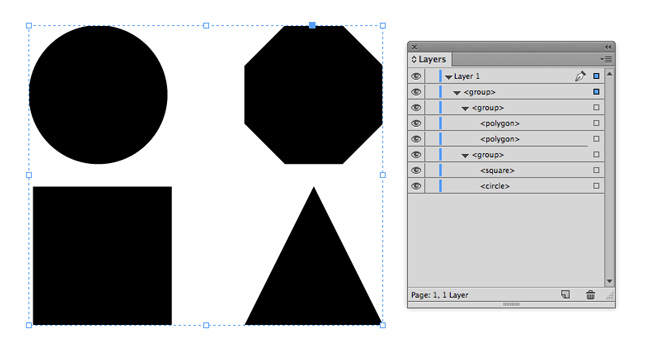Click 'Page: 1, 1 Layer' status text
The height and width of the screenshot is (360, 650).
click(x=439, y=295)
